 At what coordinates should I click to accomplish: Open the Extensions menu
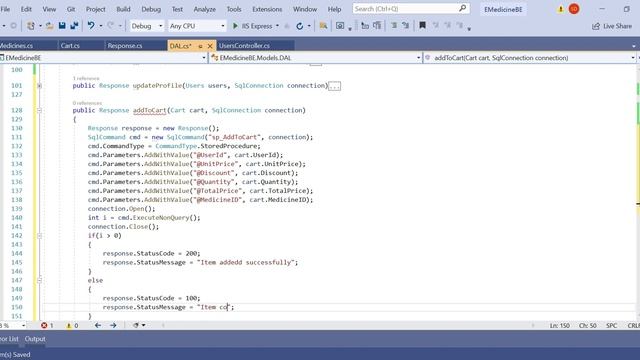point(267,9)
